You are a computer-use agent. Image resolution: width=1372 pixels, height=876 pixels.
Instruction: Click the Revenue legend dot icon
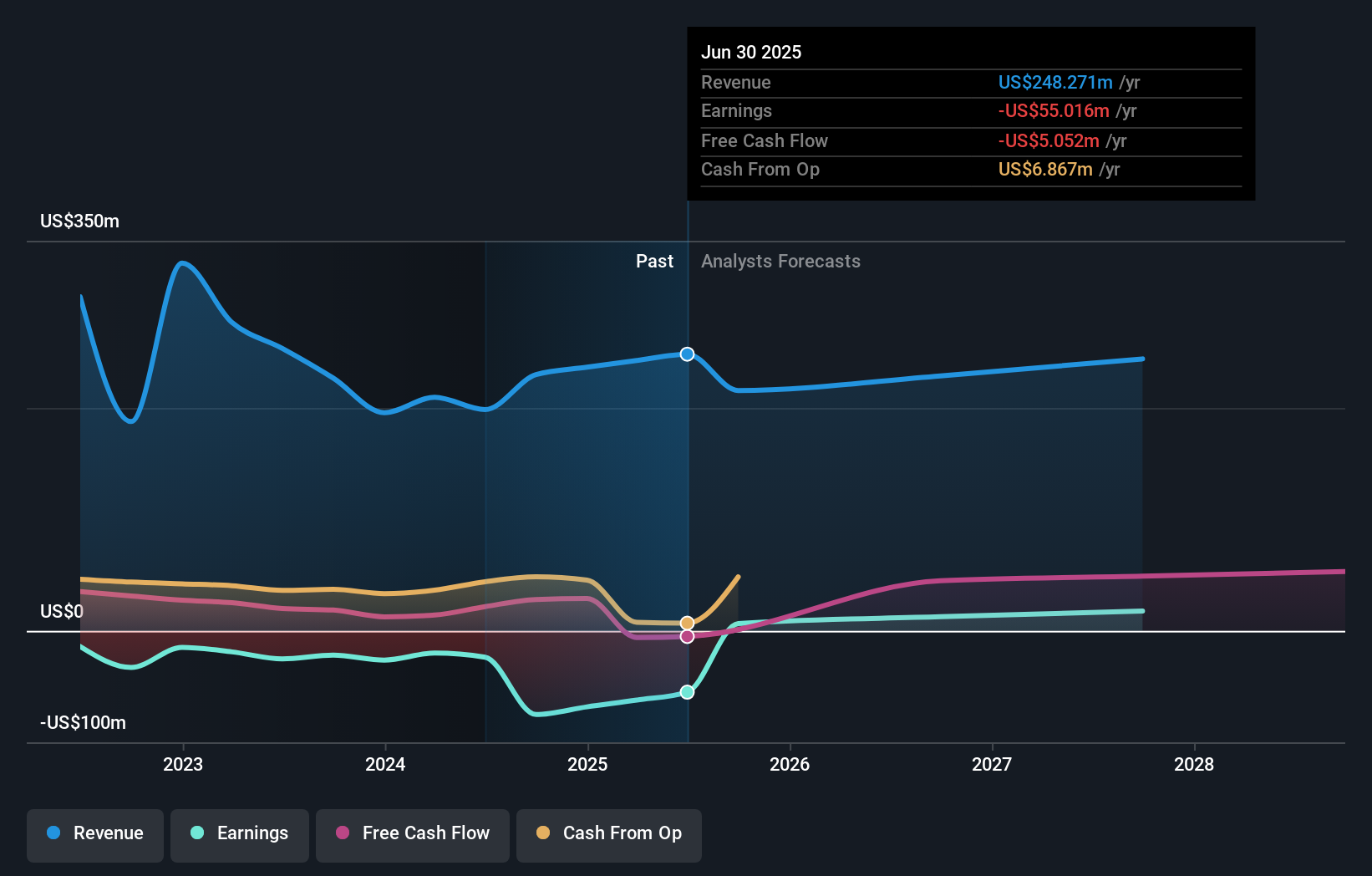point(53,833)
